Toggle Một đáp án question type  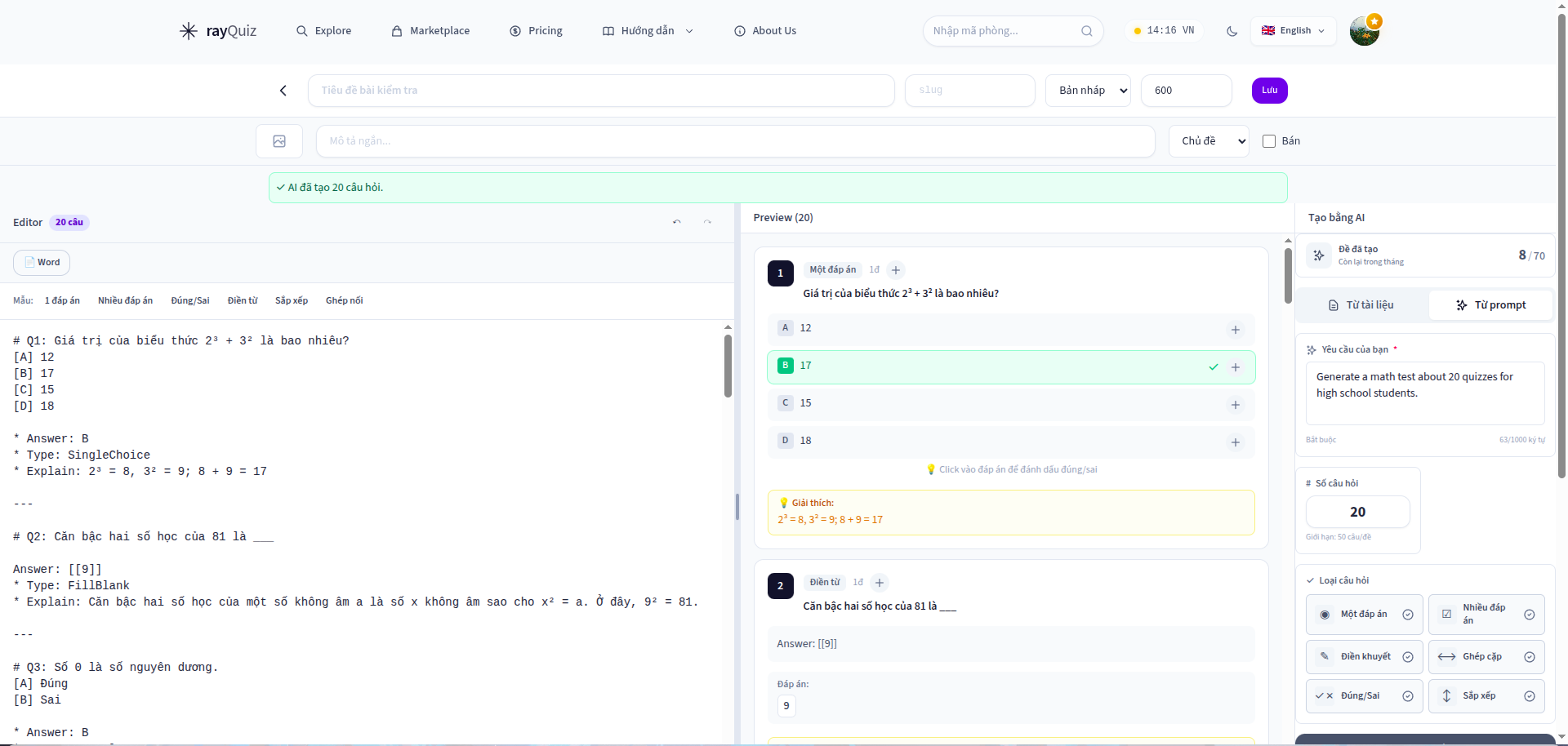click(1365, 615)
